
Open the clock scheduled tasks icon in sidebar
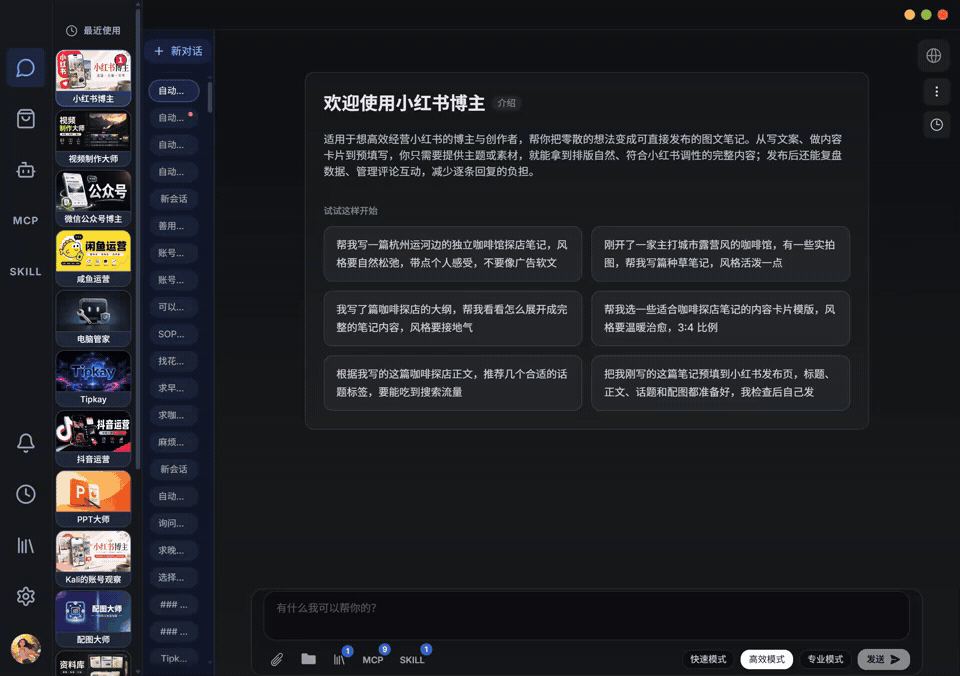pyautogui.click(x=26, y=494)
